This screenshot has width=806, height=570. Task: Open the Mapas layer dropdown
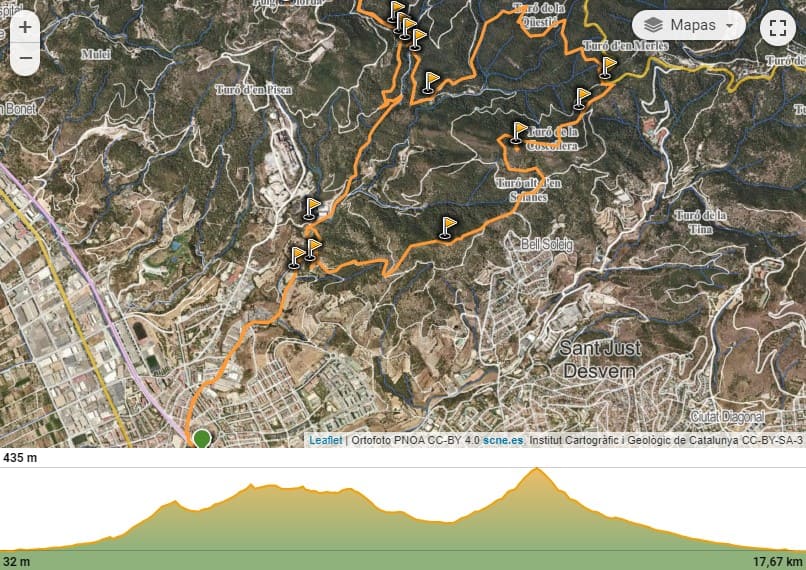click(688, 25)
